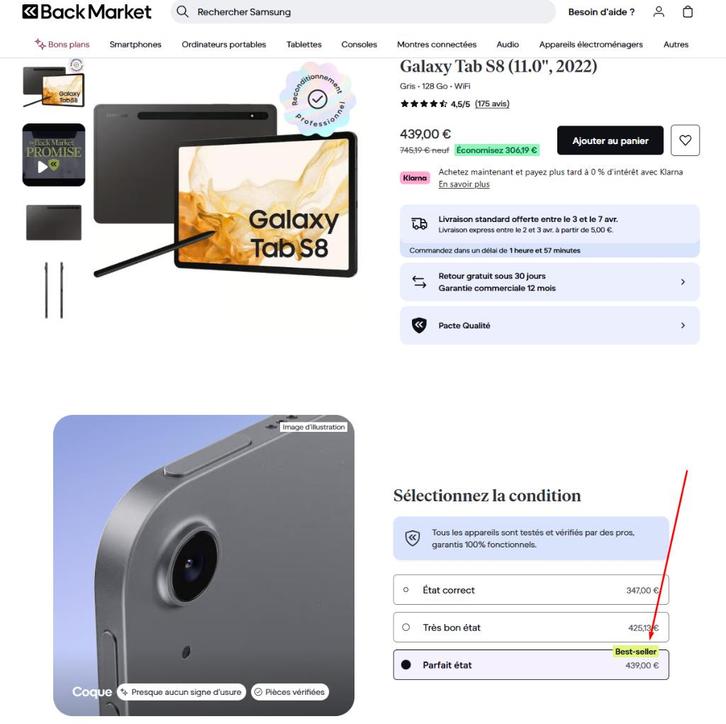The height and width of the screenshot is (724, 726).
Task: Open the user account icon
Action: (x=658, y=12)
